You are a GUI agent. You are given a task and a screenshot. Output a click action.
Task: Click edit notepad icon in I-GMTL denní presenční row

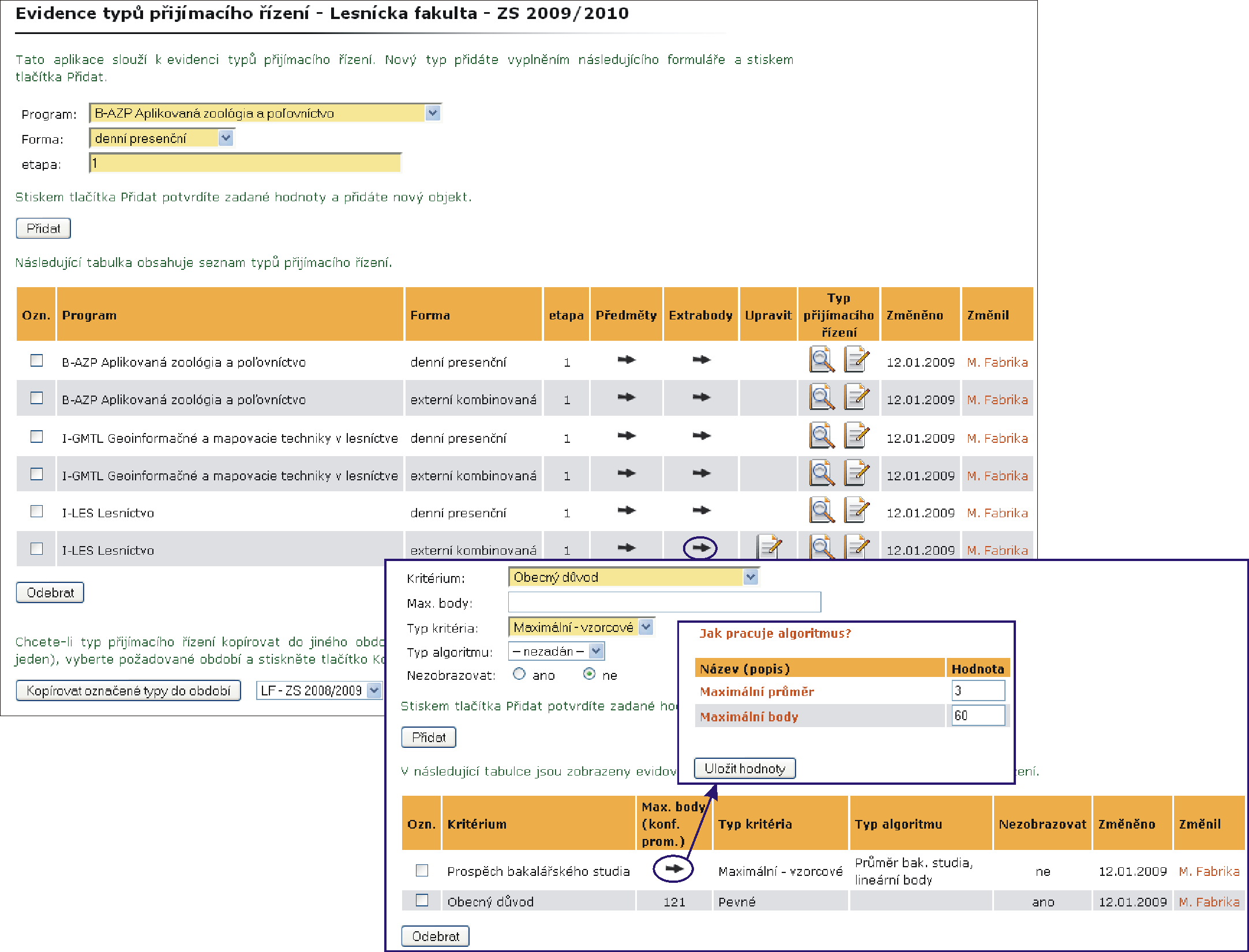click(857, 435)
